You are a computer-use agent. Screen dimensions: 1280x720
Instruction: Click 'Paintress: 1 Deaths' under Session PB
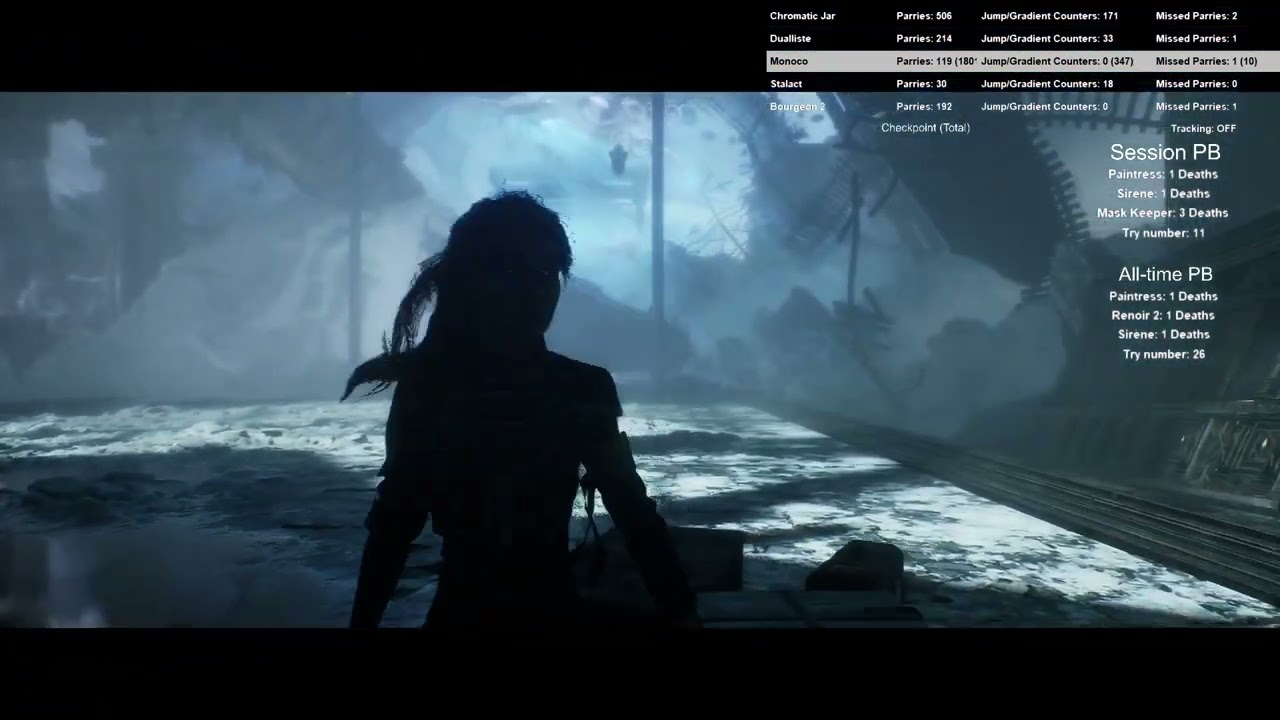coord(1163,174)
